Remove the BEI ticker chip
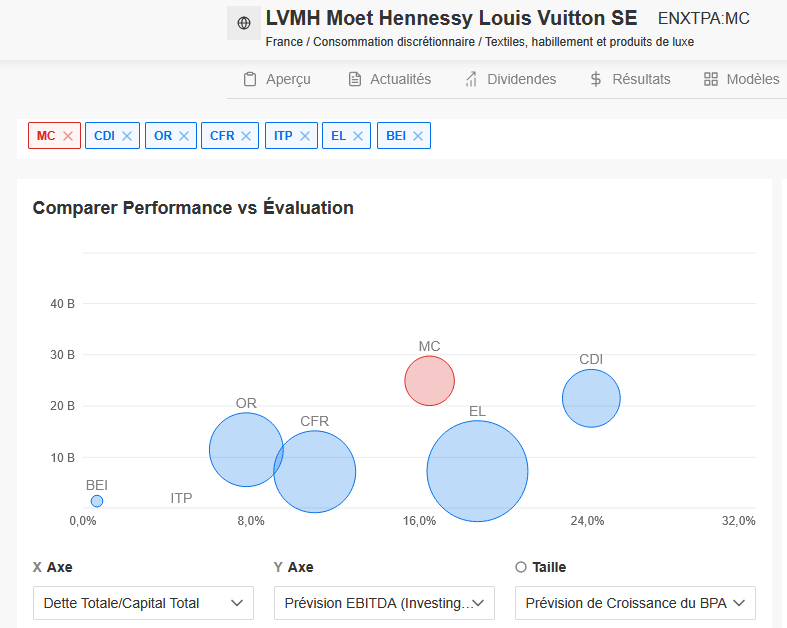Viewport: 787px width, 628px height. tap(418, 136)
